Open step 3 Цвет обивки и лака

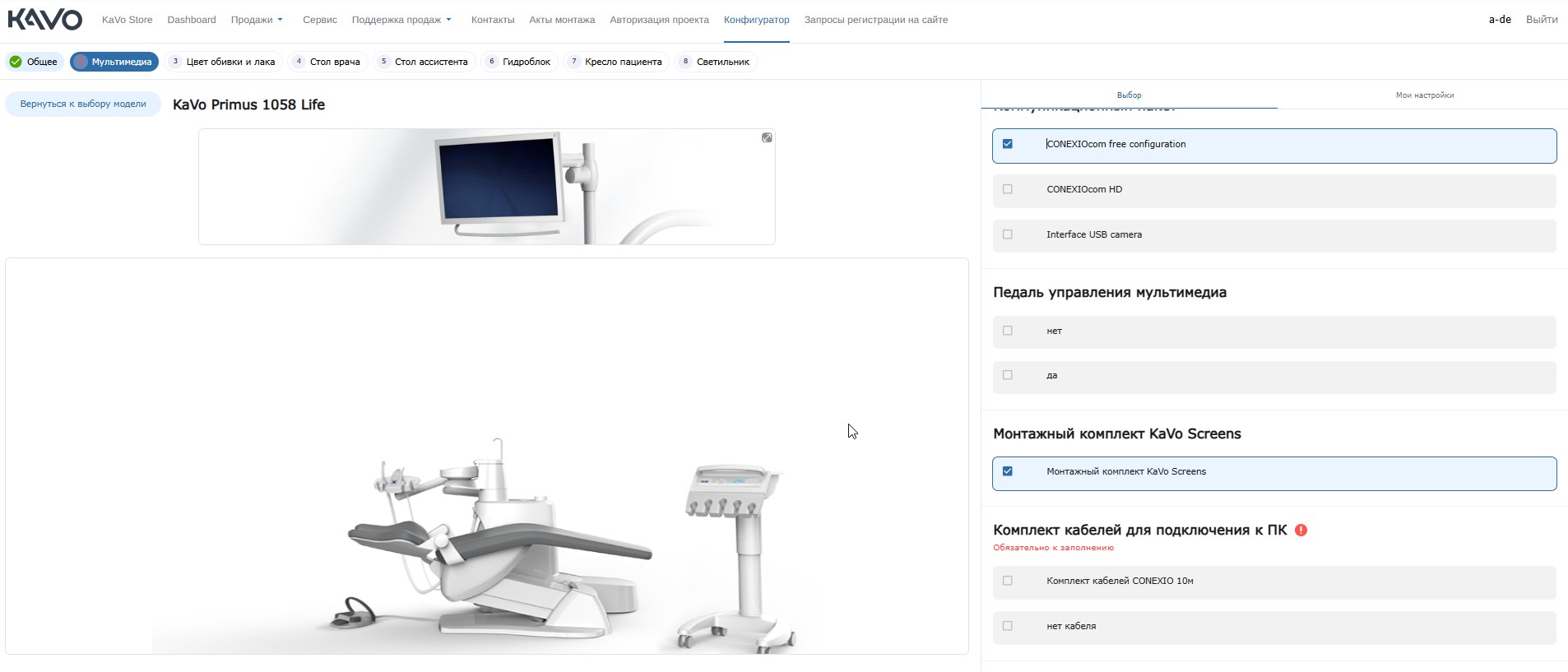pos(224,62)
